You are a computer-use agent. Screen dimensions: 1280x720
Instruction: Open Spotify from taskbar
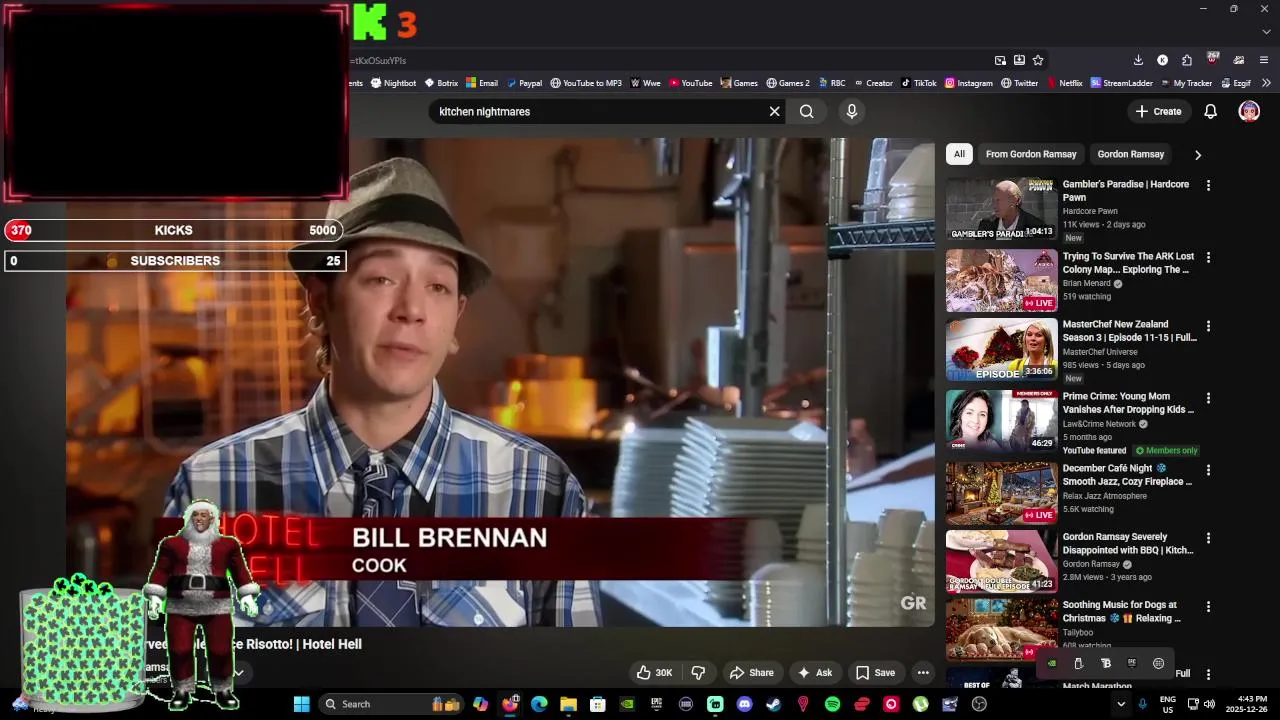coord(832,704)
